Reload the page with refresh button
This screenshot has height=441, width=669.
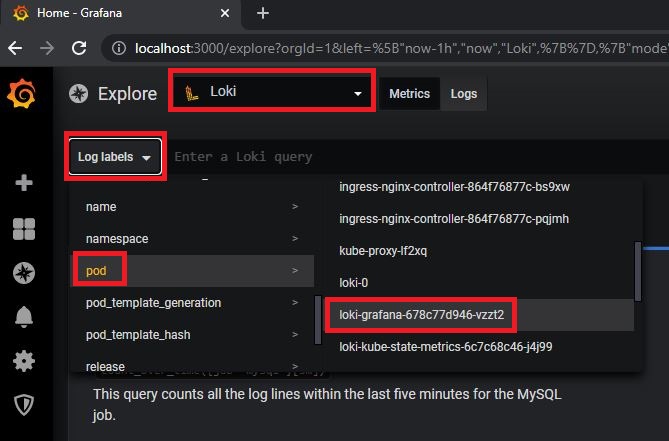tap(79, 48)
